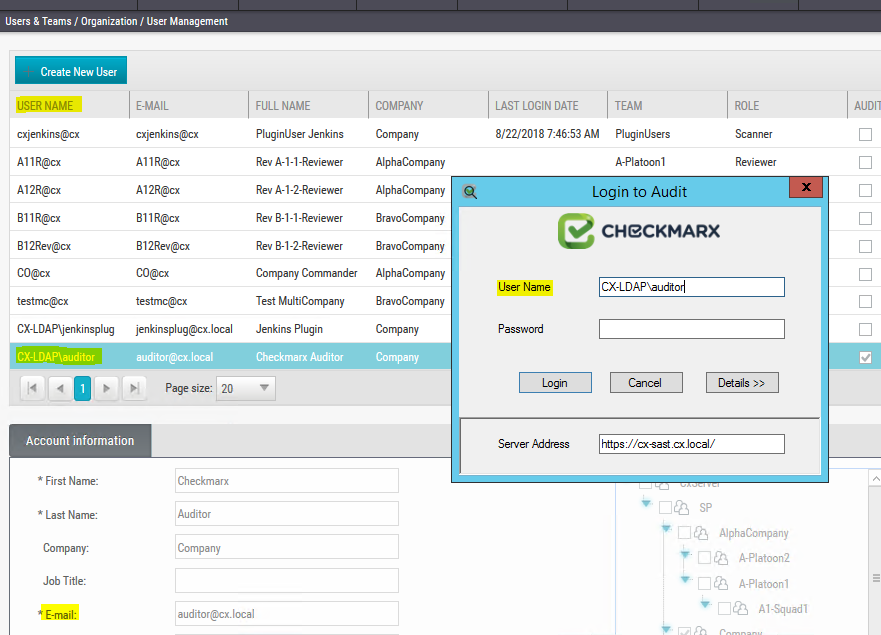The width and height of the screenshot is (881, 635).
Task: Sort by LAST LOGIN DATE column header
Action: pos(537,106)
